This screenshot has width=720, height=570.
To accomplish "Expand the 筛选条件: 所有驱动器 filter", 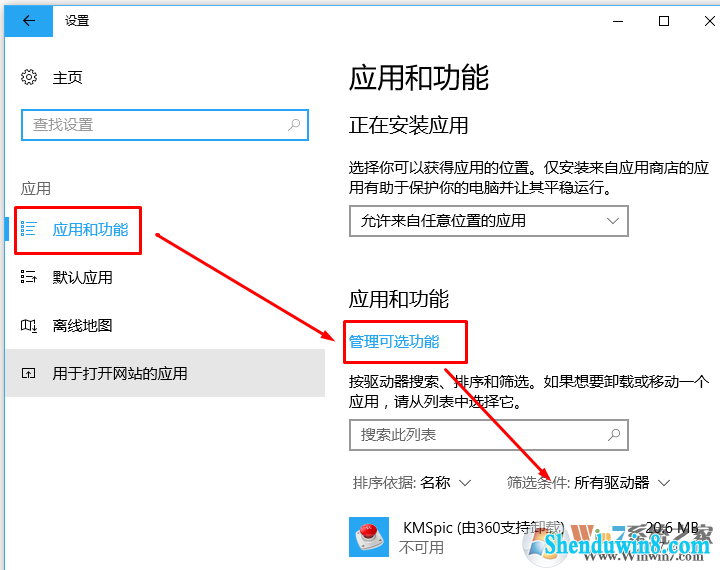I will coord(589,483).
